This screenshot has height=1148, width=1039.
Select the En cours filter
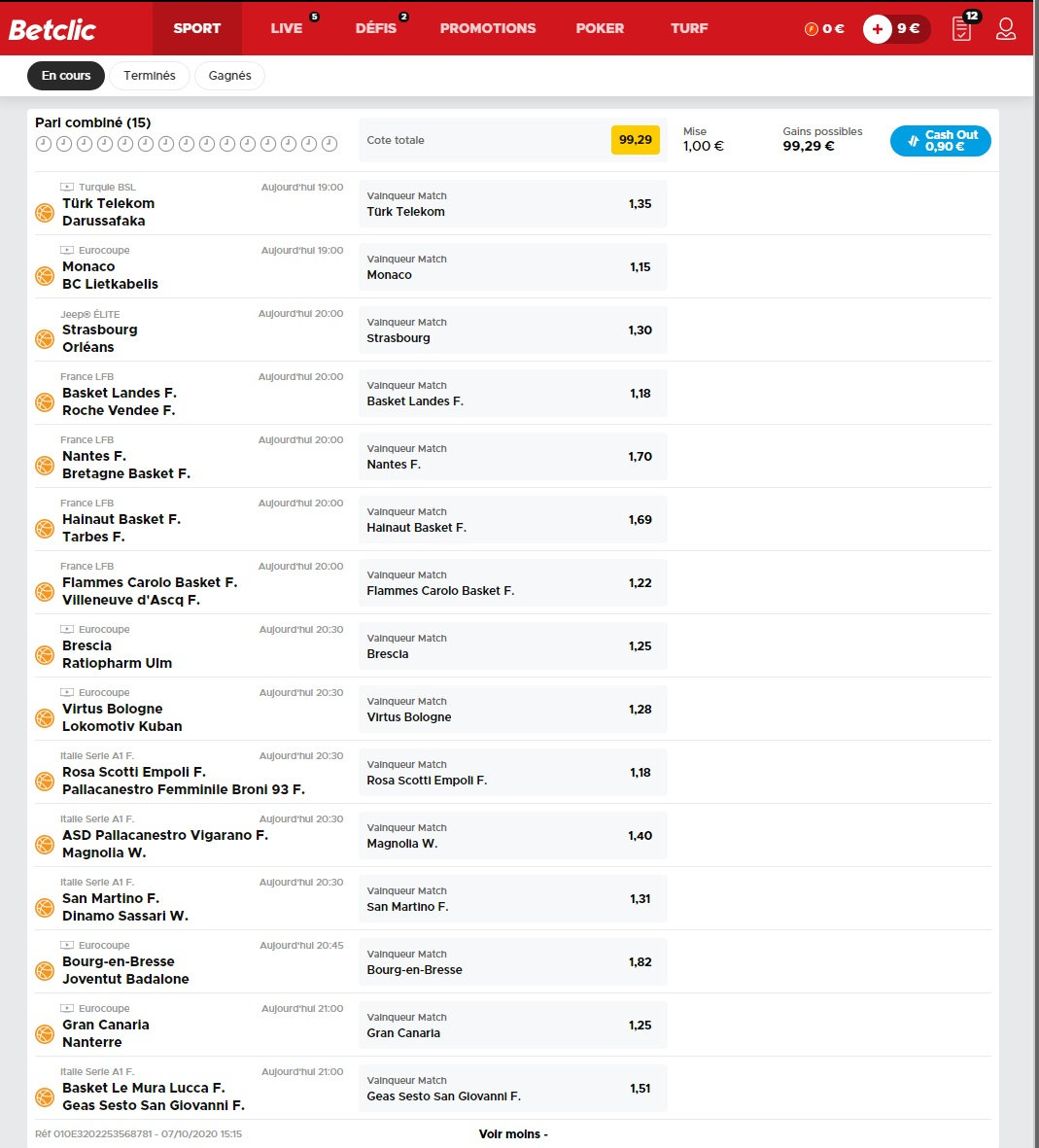coord(66,76)
